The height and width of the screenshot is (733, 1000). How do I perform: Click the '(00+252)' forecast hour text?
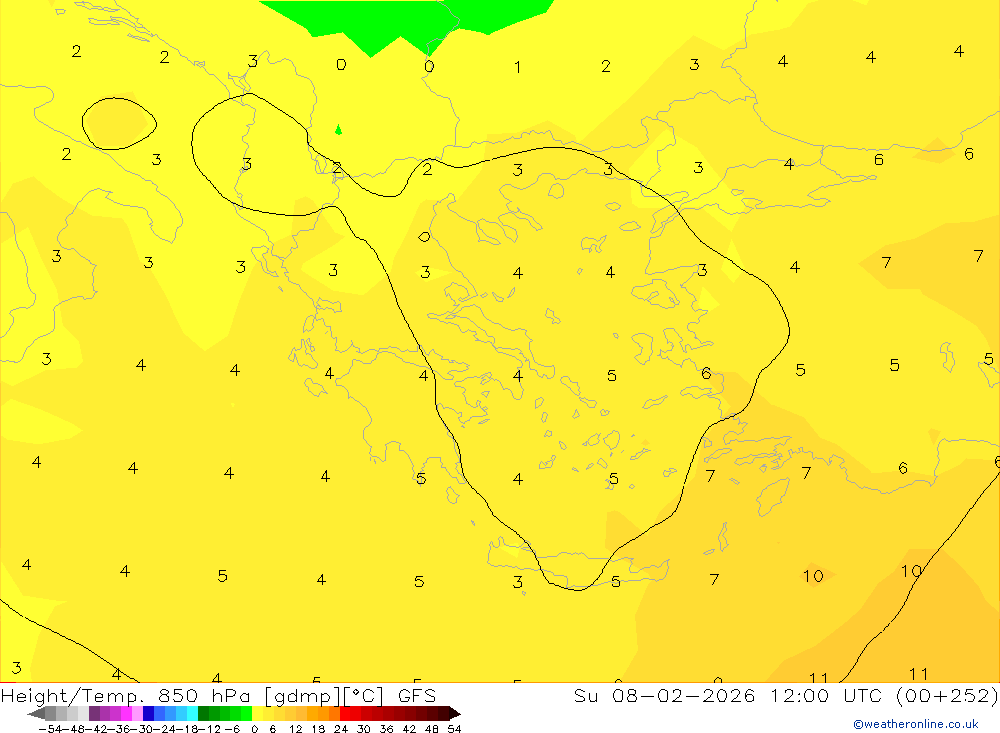click(x=946, y=695)
